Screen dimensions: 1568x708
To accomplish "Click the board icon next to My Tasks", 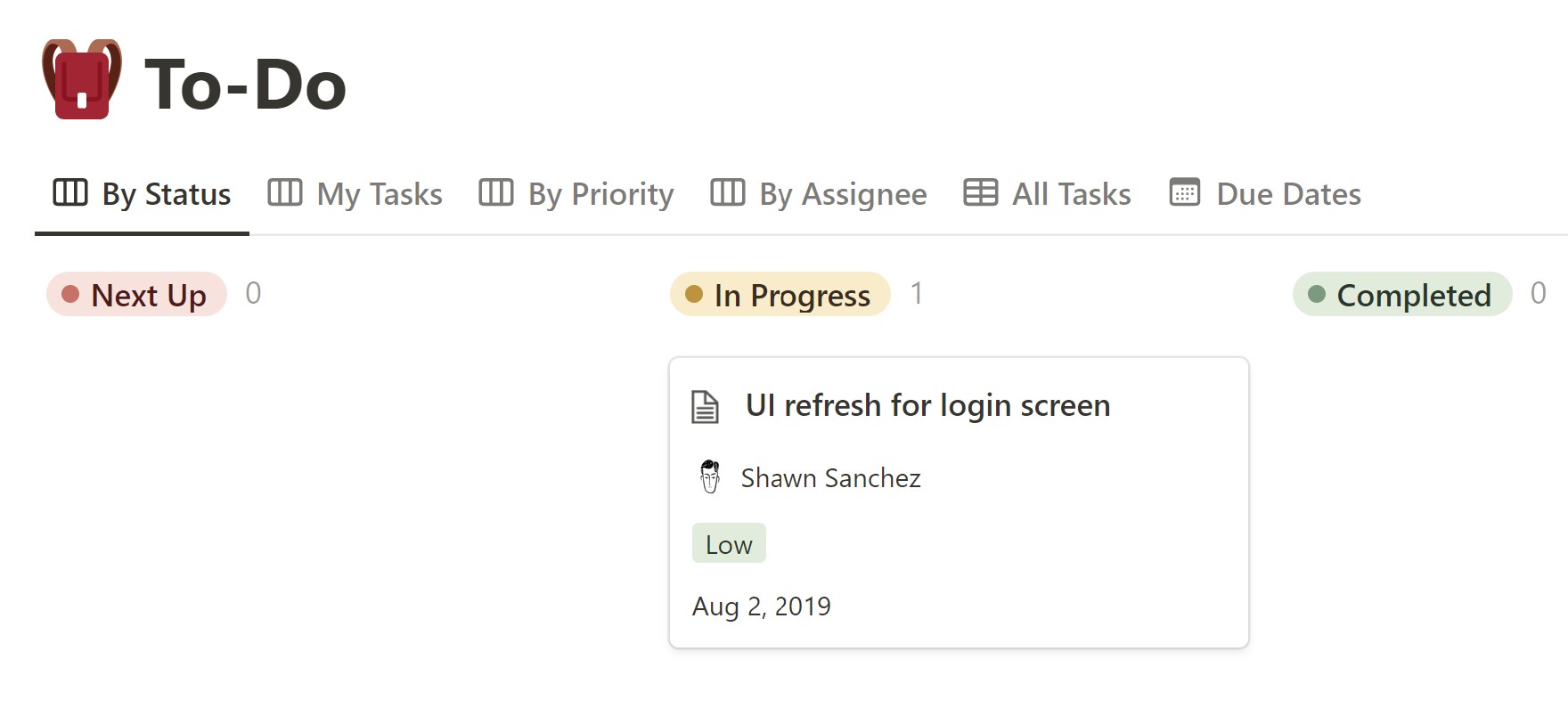I will (x=285, y=192).
